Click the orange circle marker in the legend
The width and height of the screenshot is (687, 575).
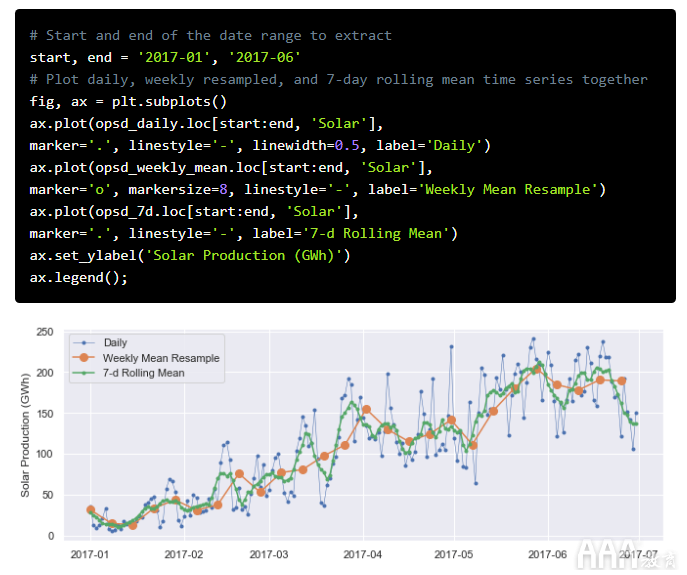click(x=84, y=358)
